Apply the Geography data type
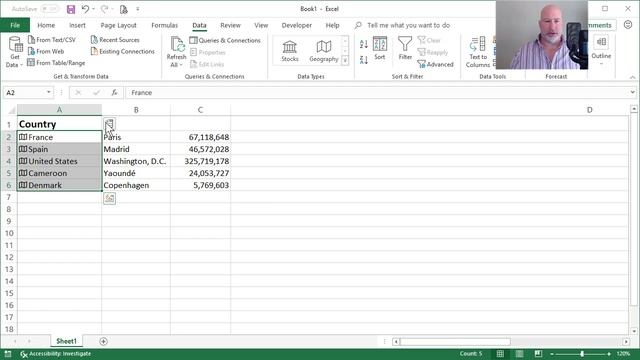The height and width of the screenshot is (360, 640). click(324, 51)
